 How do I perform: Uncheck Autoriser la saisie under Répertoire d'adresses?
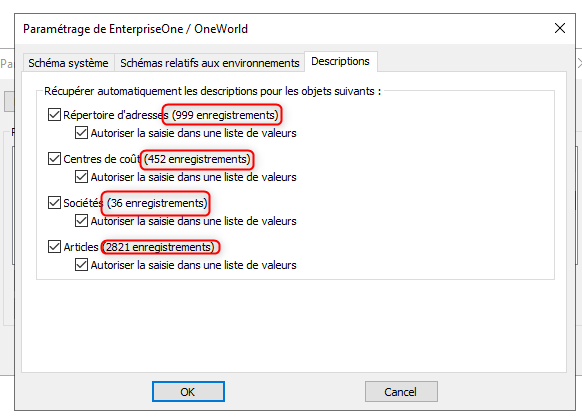[x=81, y=133]
